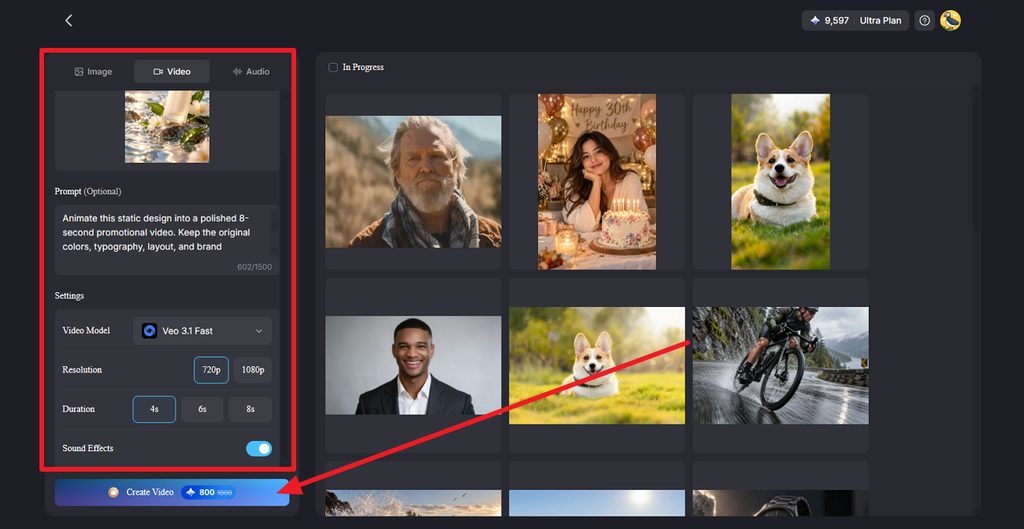
Task: Open the help question mark icon
Action: (x=924, y=20)
